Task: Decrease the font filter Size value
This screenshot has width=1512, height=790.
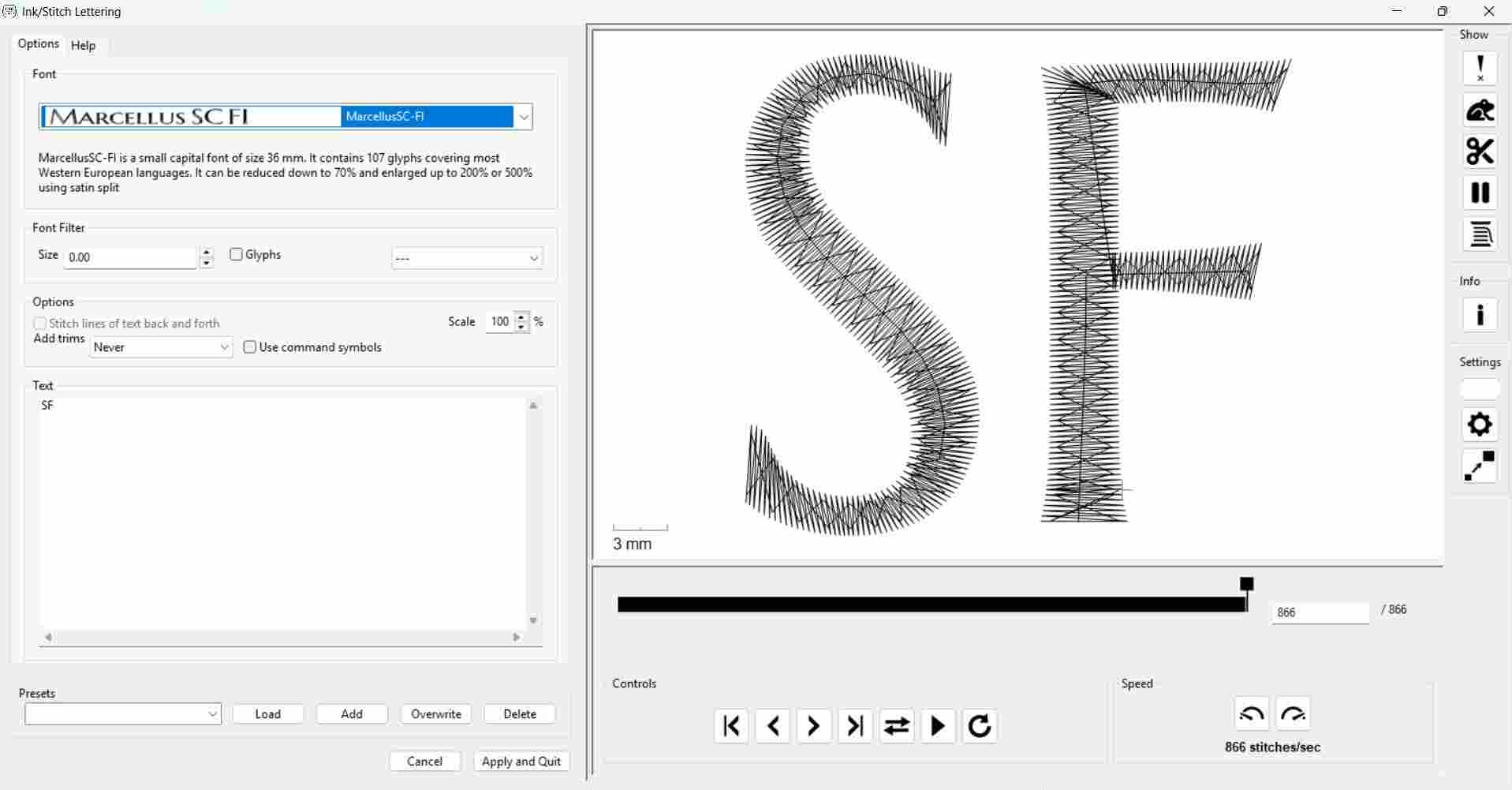Action: click(x=207, y=263)
